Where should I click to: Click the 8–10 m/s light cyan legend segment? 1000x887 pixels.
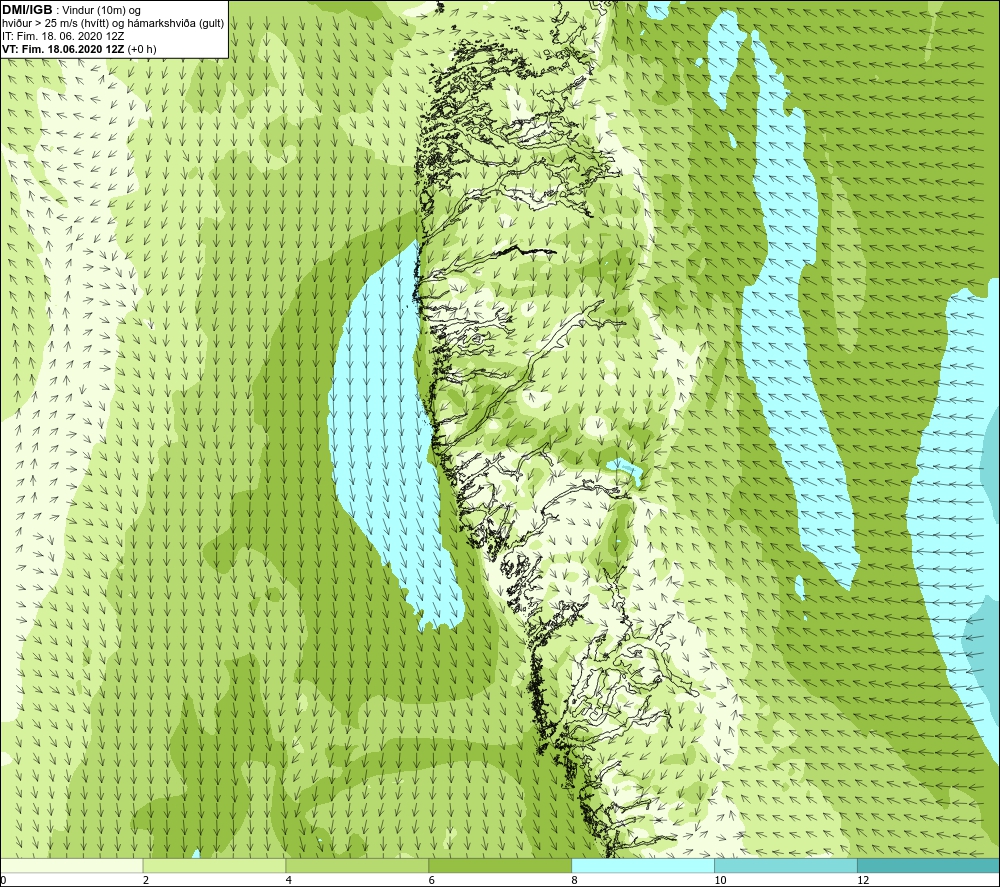coord(643,865)
